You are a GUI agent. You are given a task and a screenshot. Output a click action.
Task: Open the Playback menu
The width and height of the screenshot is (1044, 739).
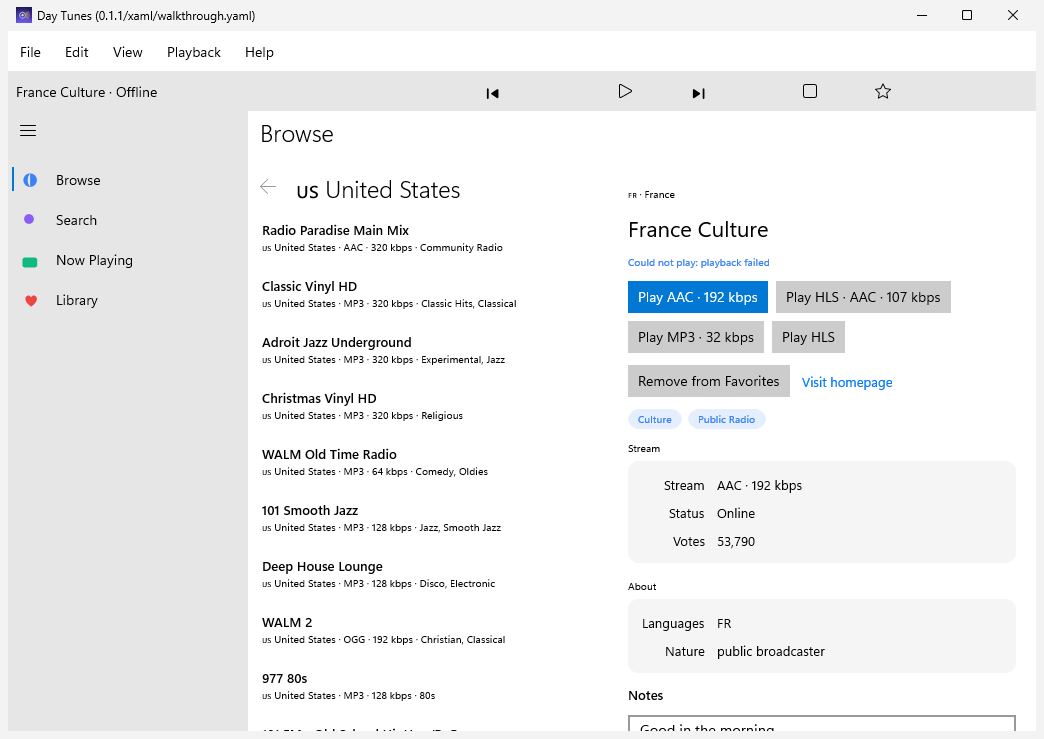click(194, 52)
